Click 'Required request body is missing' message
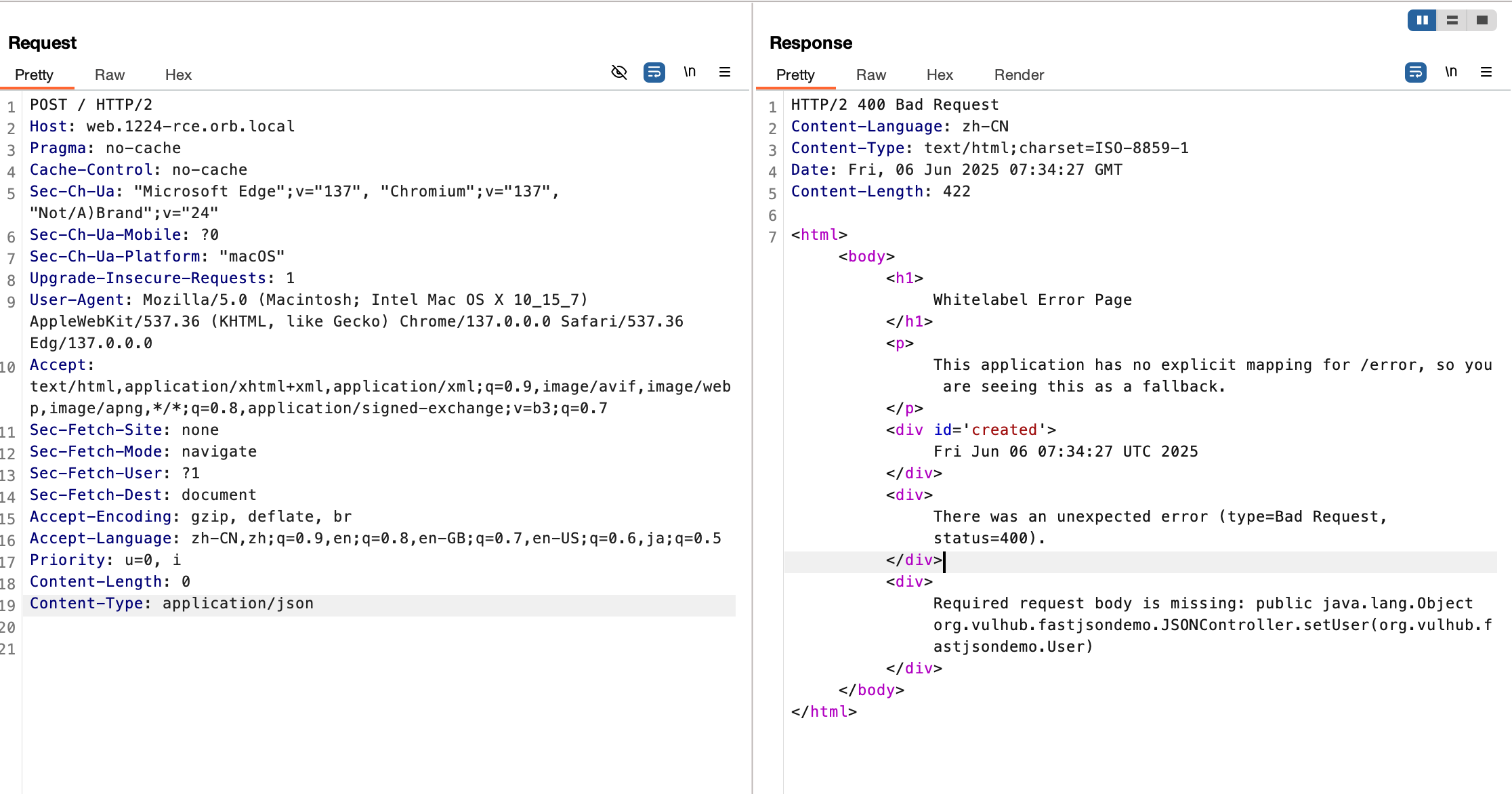Screen dimensions: 1512x794 pos(1089,604)
